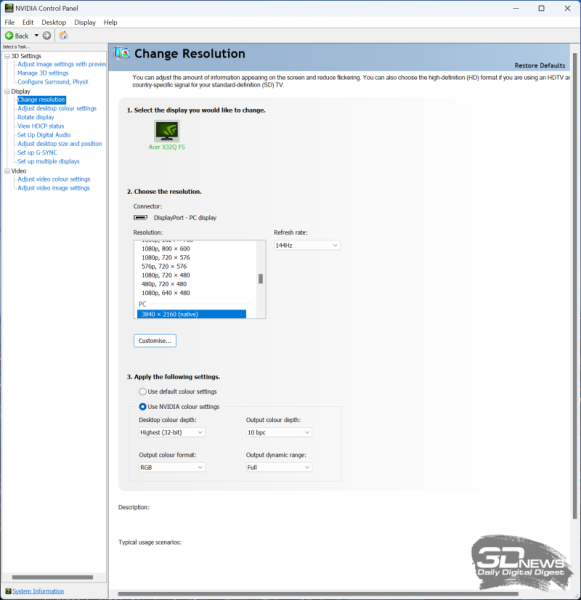Click the green Back arrow icon

[x=9, y=36]
